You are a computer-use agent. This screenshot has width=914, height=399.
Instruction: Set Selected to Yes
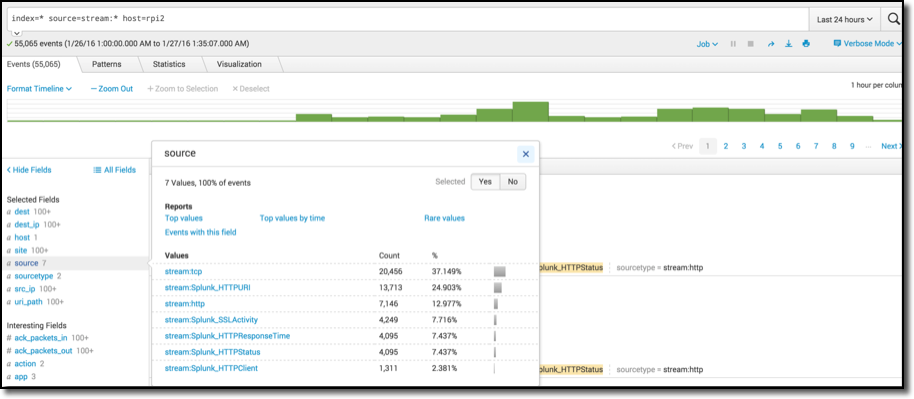[x=485, y=181]
